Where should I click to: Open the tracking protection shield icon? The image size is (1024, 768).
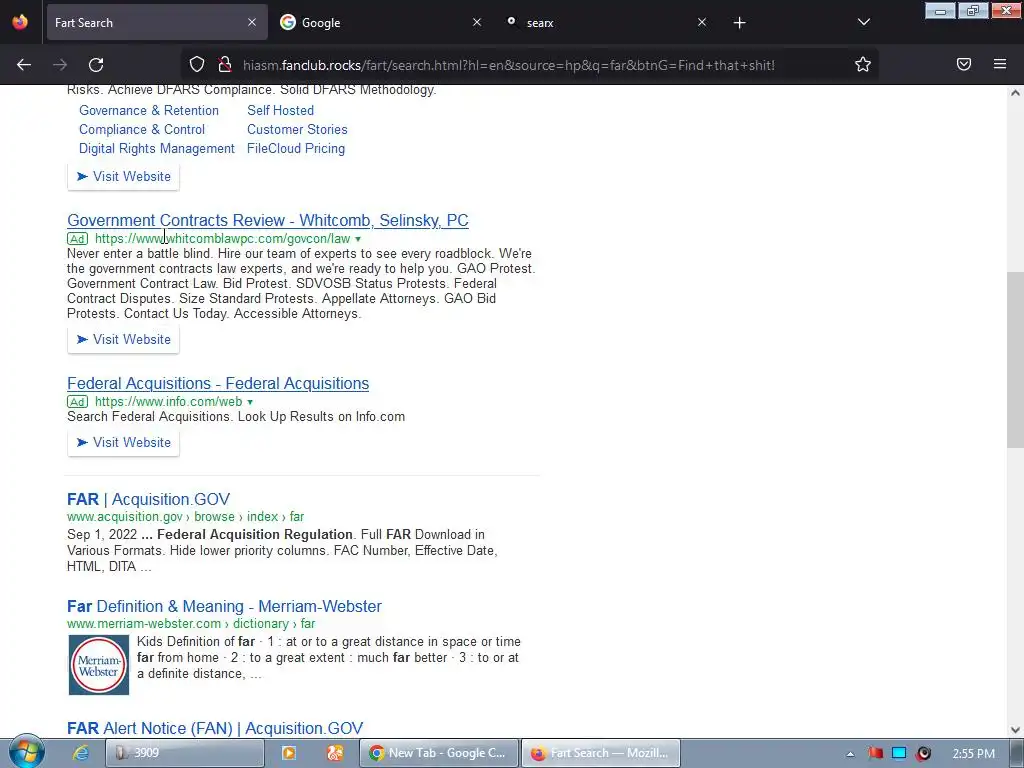click(197, 65)
